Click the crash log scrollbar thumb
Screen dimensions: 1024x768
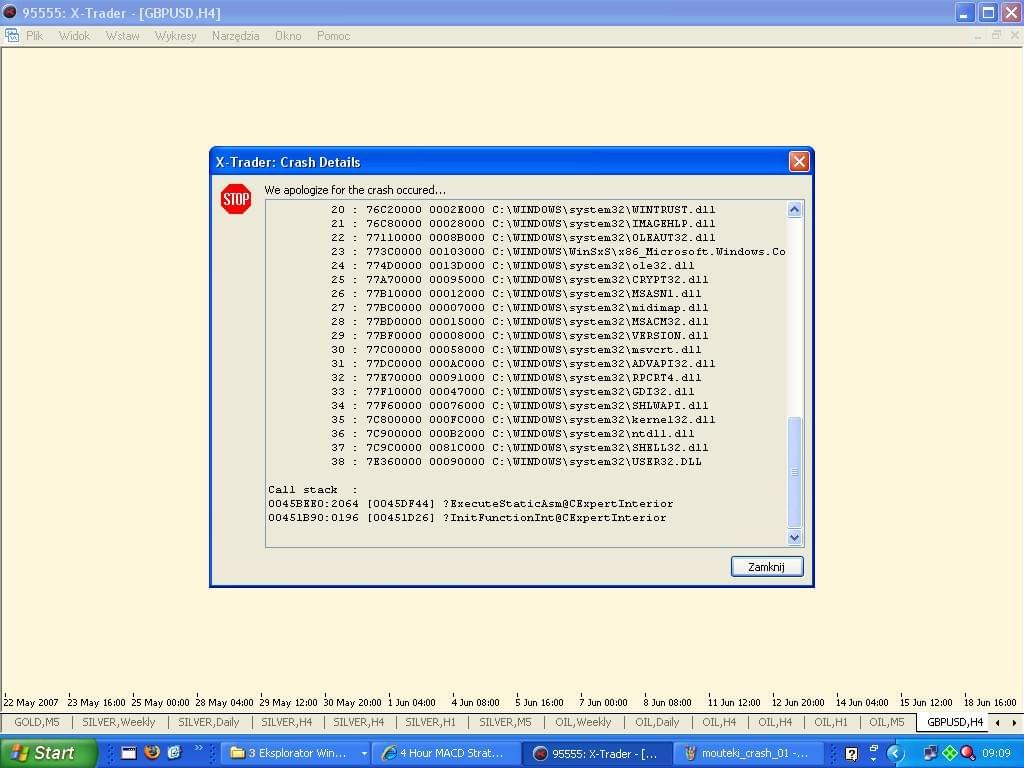(x=794, y=472)
